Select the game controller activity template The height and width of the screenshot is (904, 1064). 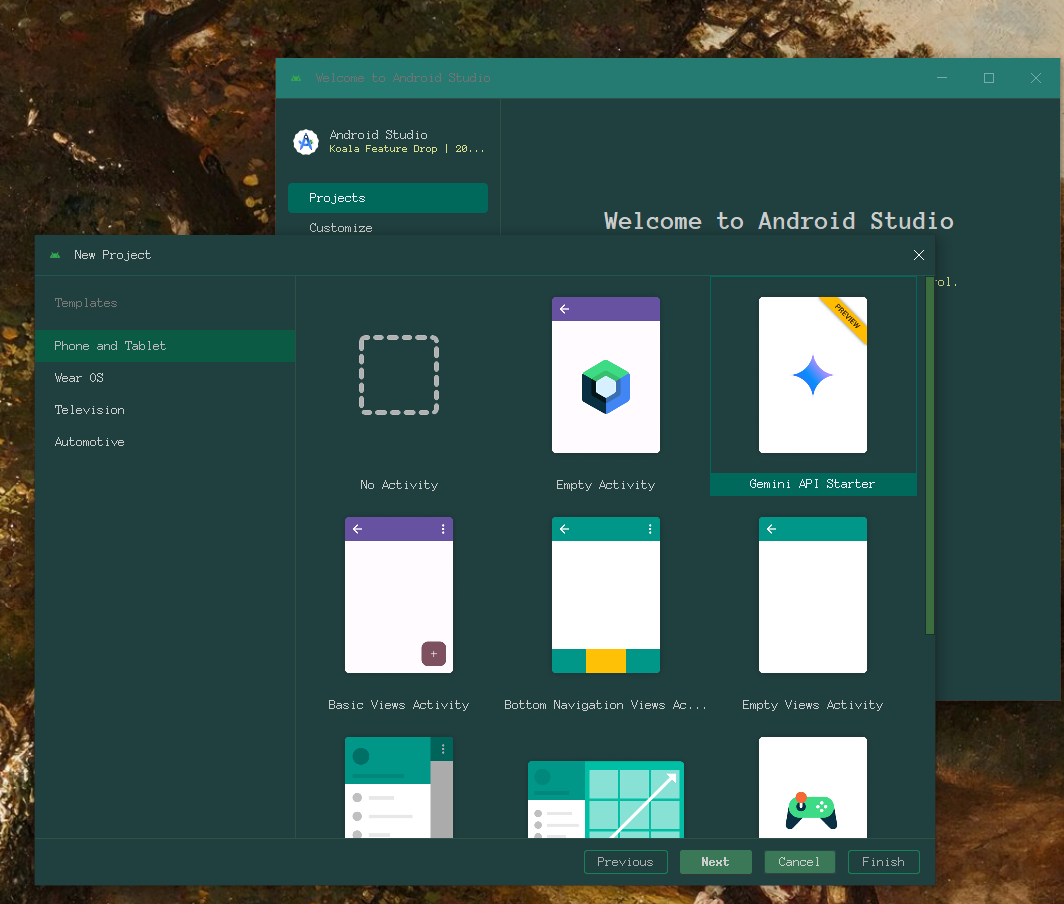coord(813,787)
